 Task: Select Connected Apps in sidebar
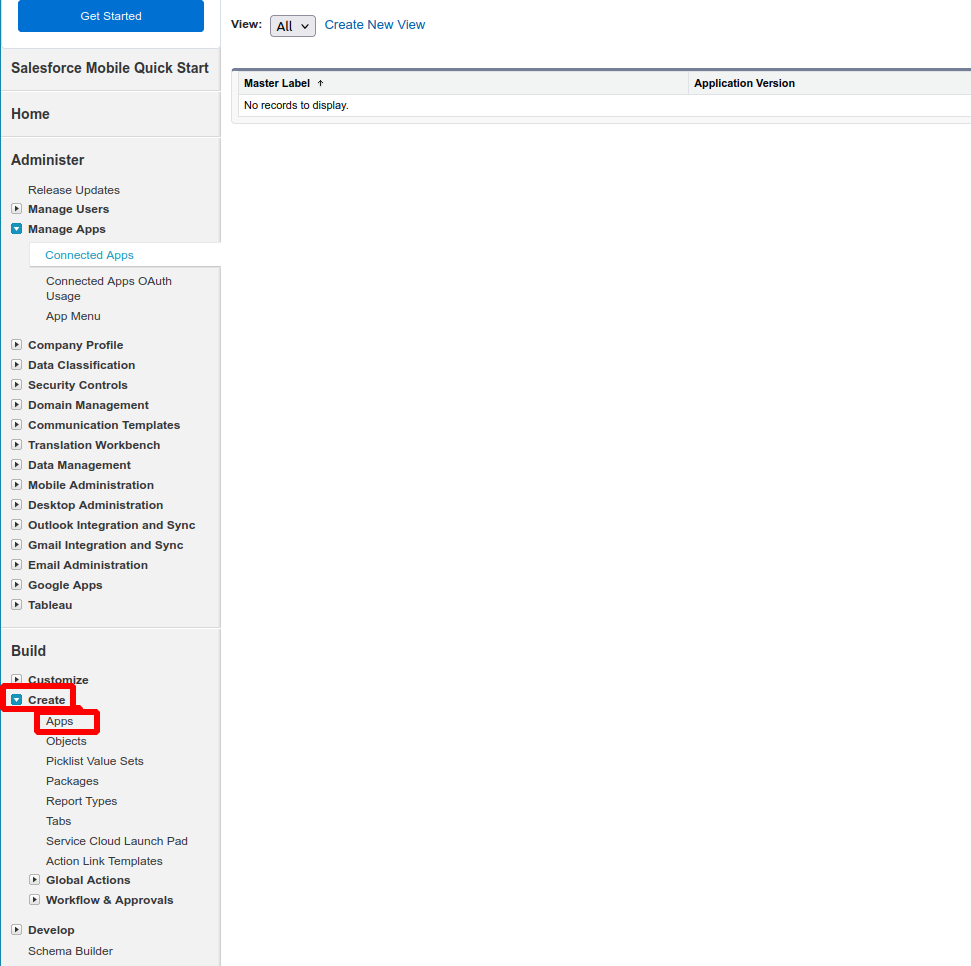click(89, 255)
